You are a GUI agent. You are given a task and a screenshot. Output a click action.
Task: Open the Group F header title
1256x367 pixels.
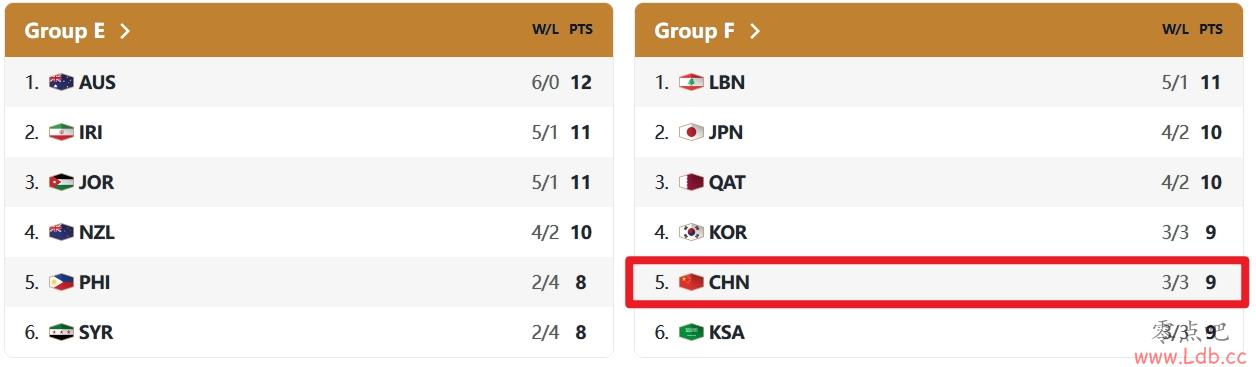(x=694, y=31)
